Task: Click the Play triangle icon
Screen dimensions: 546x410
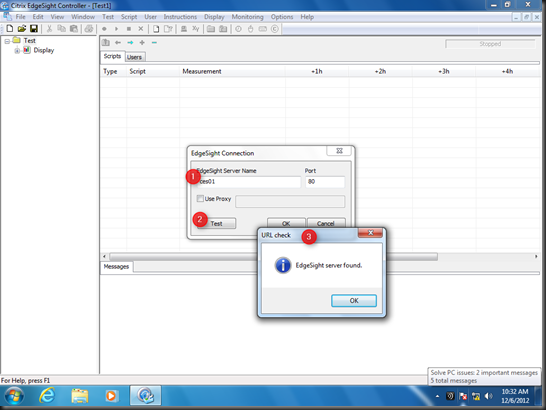Action: pyautogui.click(x=116, y=29)
